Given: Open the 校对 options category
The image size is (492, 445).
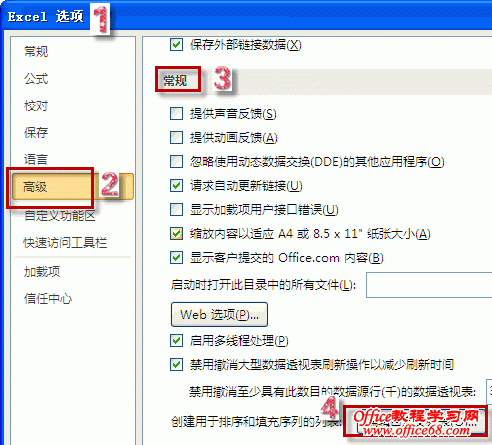Looking at the screenshot, I should pos(36,106).
